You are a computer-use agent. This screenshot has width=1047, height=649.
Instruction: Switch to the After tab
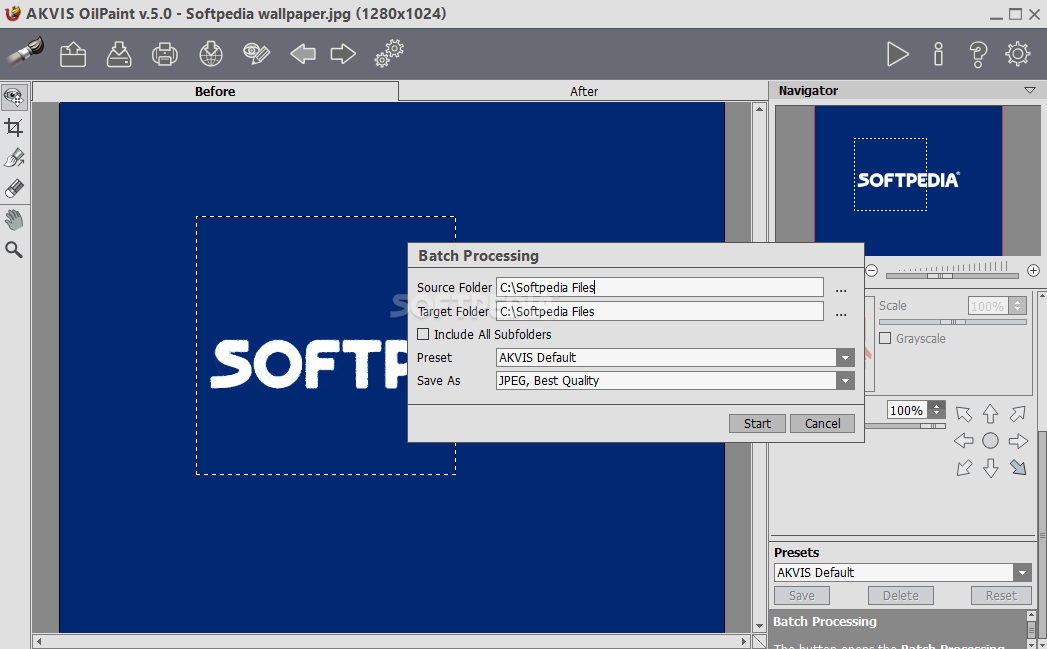(584, 91)
